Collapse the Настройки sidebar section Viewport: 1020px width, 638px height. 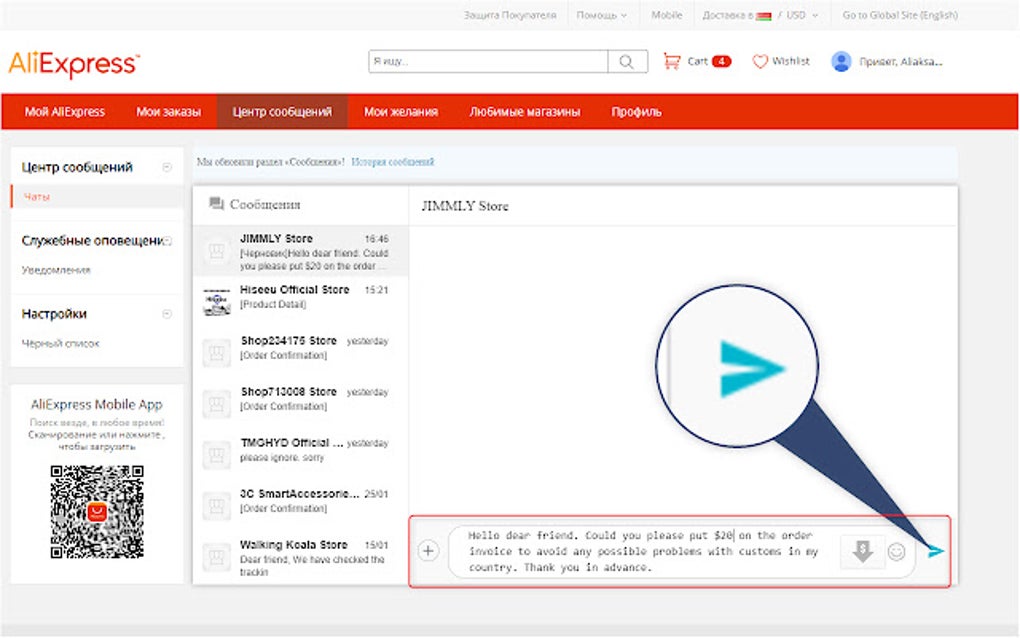coord(167,314)
